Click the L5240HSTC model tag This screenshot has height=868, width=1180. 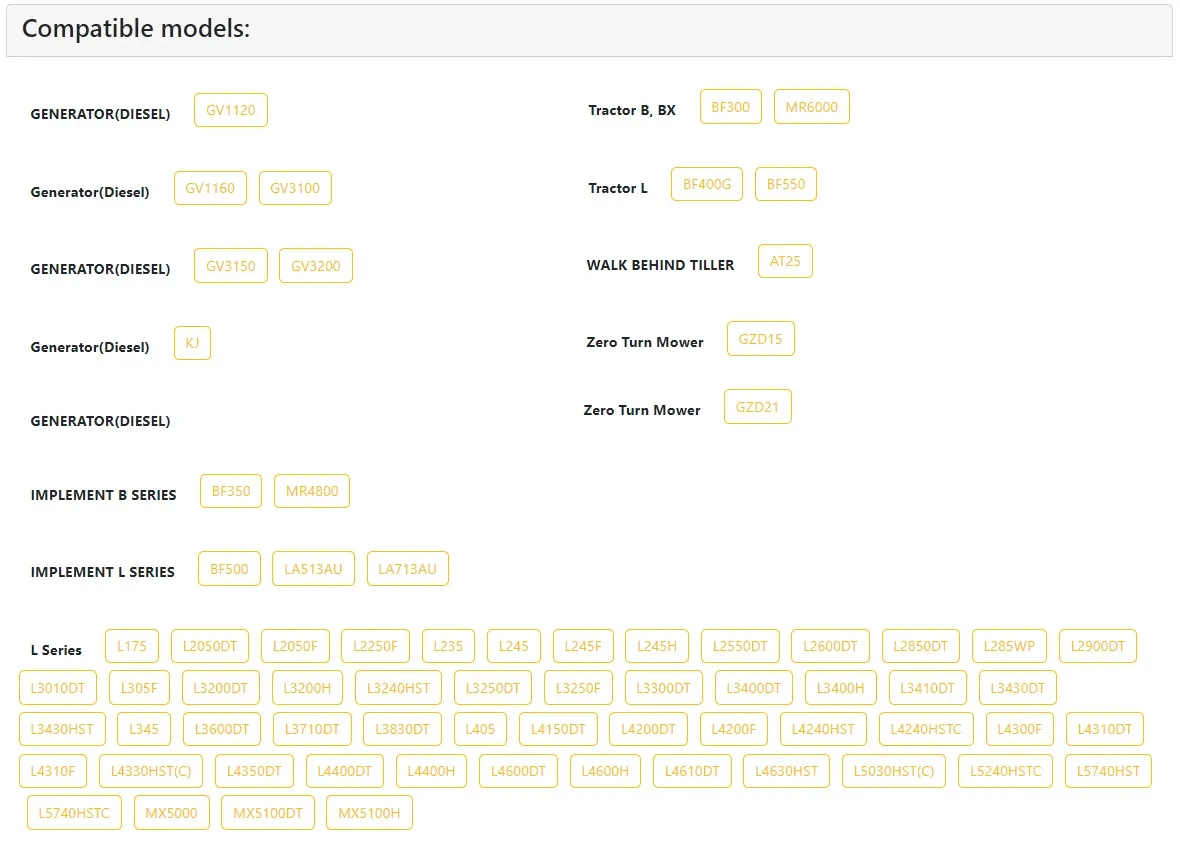click(1005, 771)
